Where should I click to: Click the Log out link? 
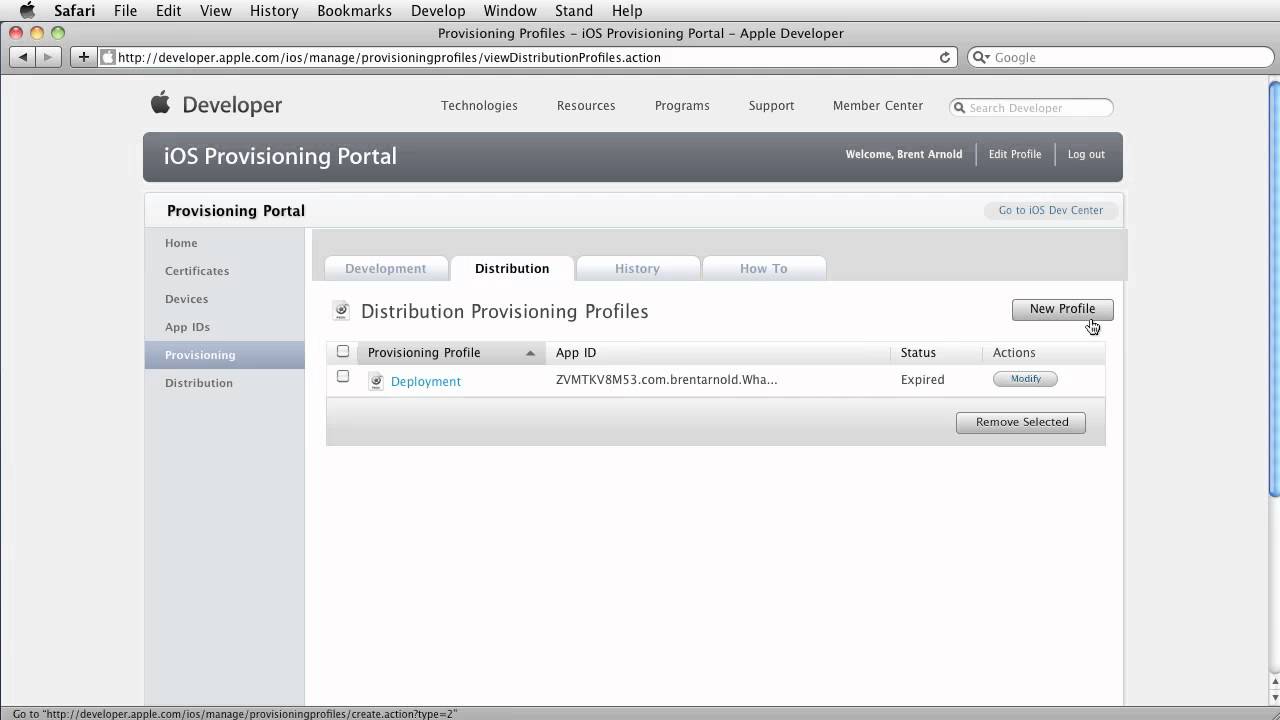pos(1086,154)
